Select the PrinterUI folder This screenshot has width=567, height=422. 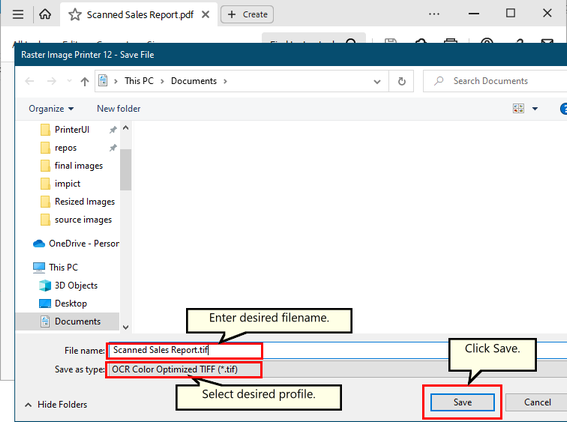72,129
